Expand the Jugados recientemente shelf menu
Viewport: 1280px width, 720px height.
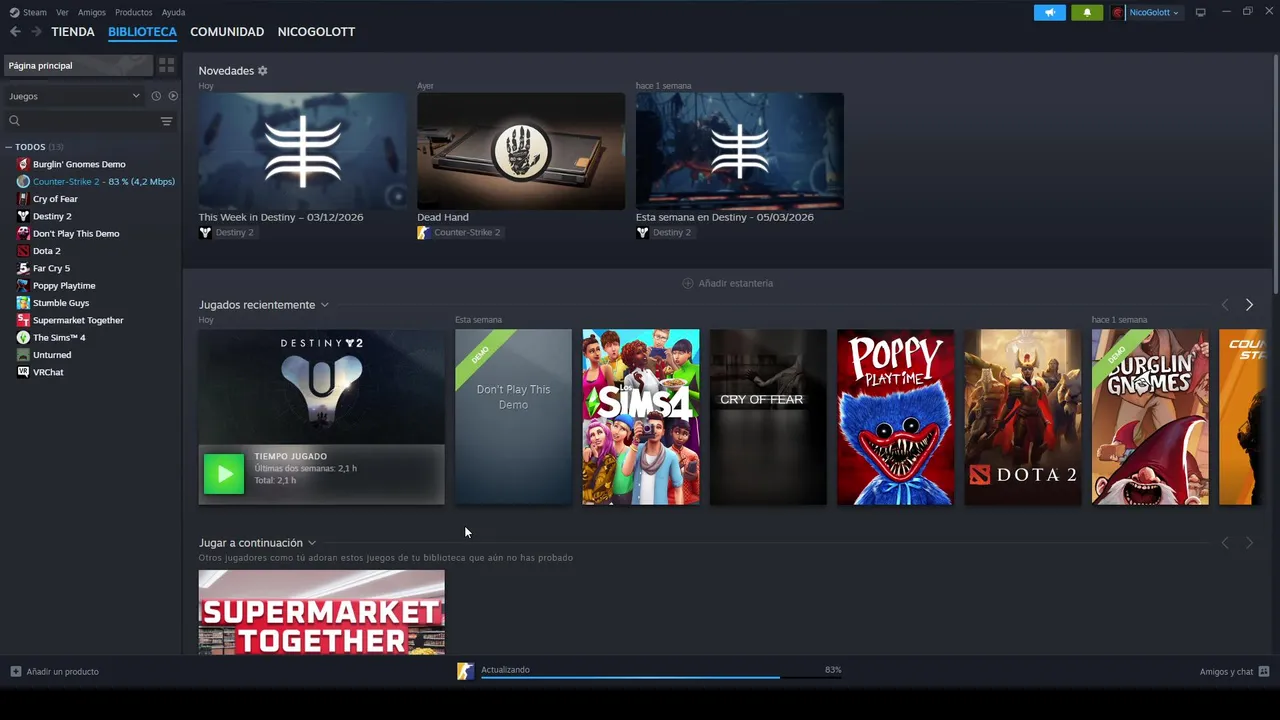click(324, 305)
